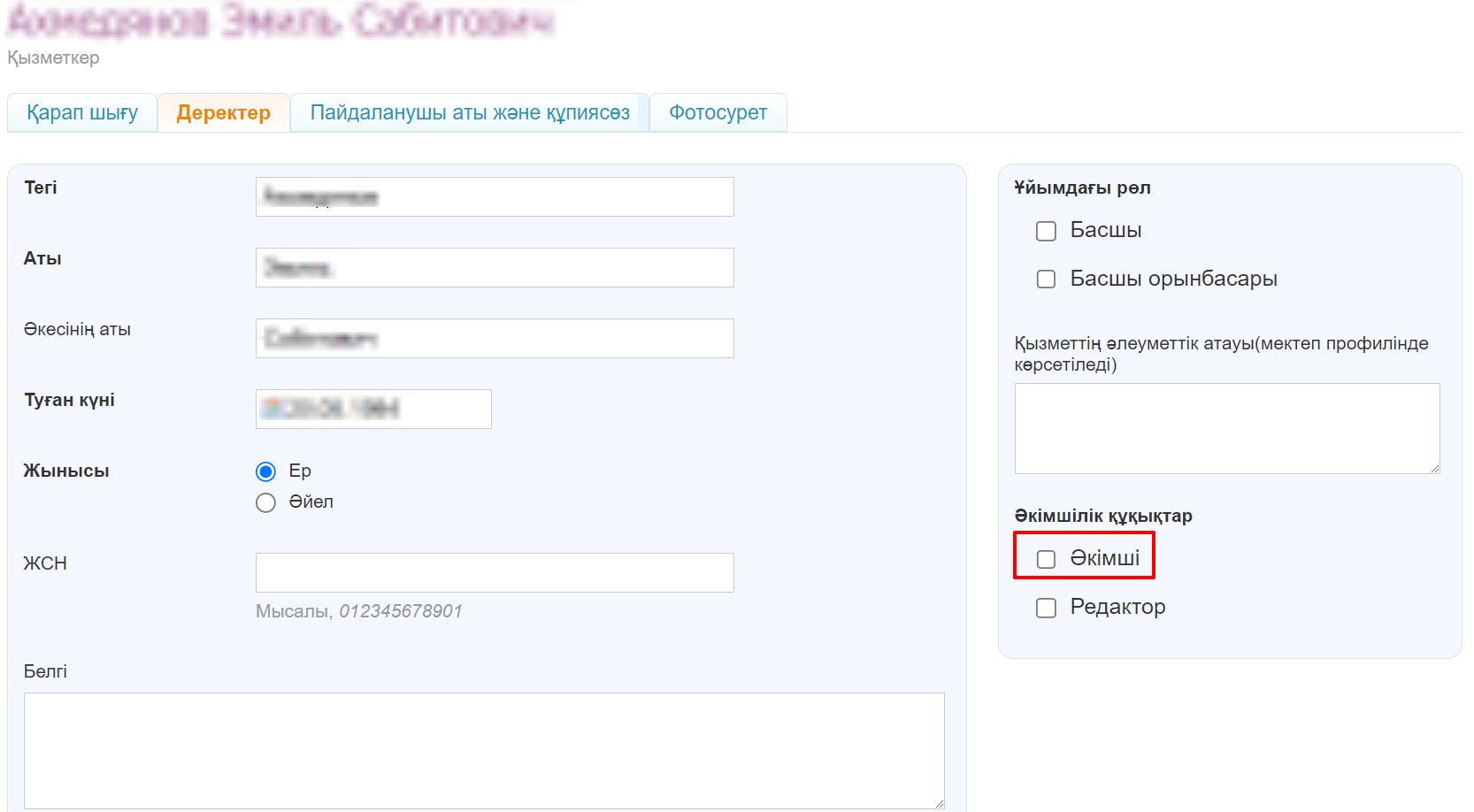The height and width of the screenshot is (812, 1474).
Task: Click the blurred employee name heading
Action: pyautogui.click(x=280, y=21)
